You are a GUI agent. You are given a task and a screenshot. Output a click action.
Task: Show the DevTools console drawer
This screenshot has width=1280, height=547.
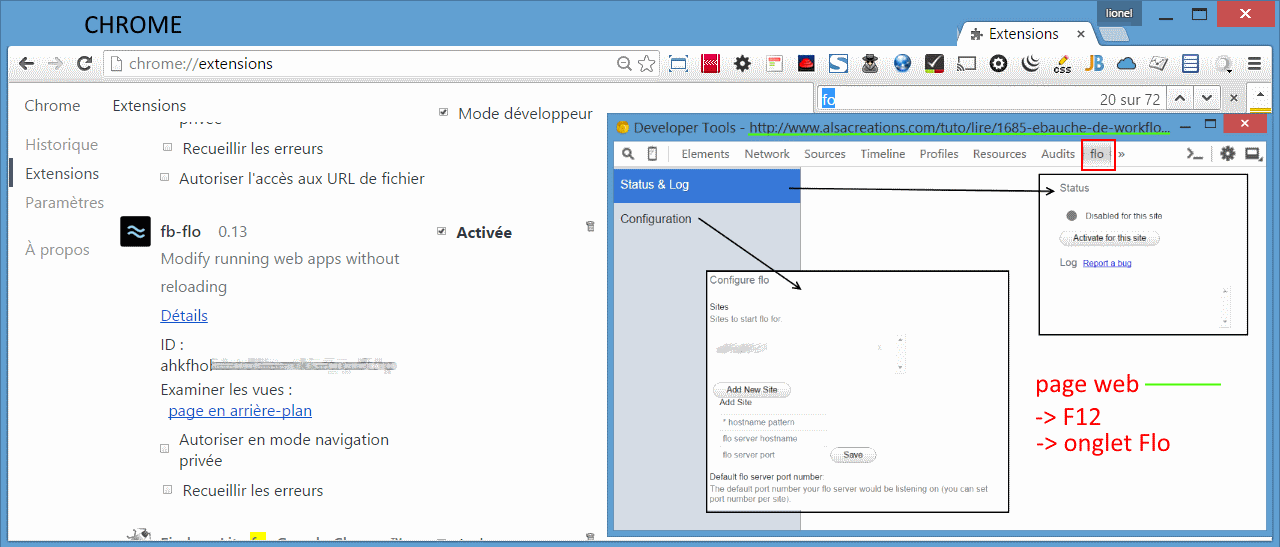[1194, 154]
